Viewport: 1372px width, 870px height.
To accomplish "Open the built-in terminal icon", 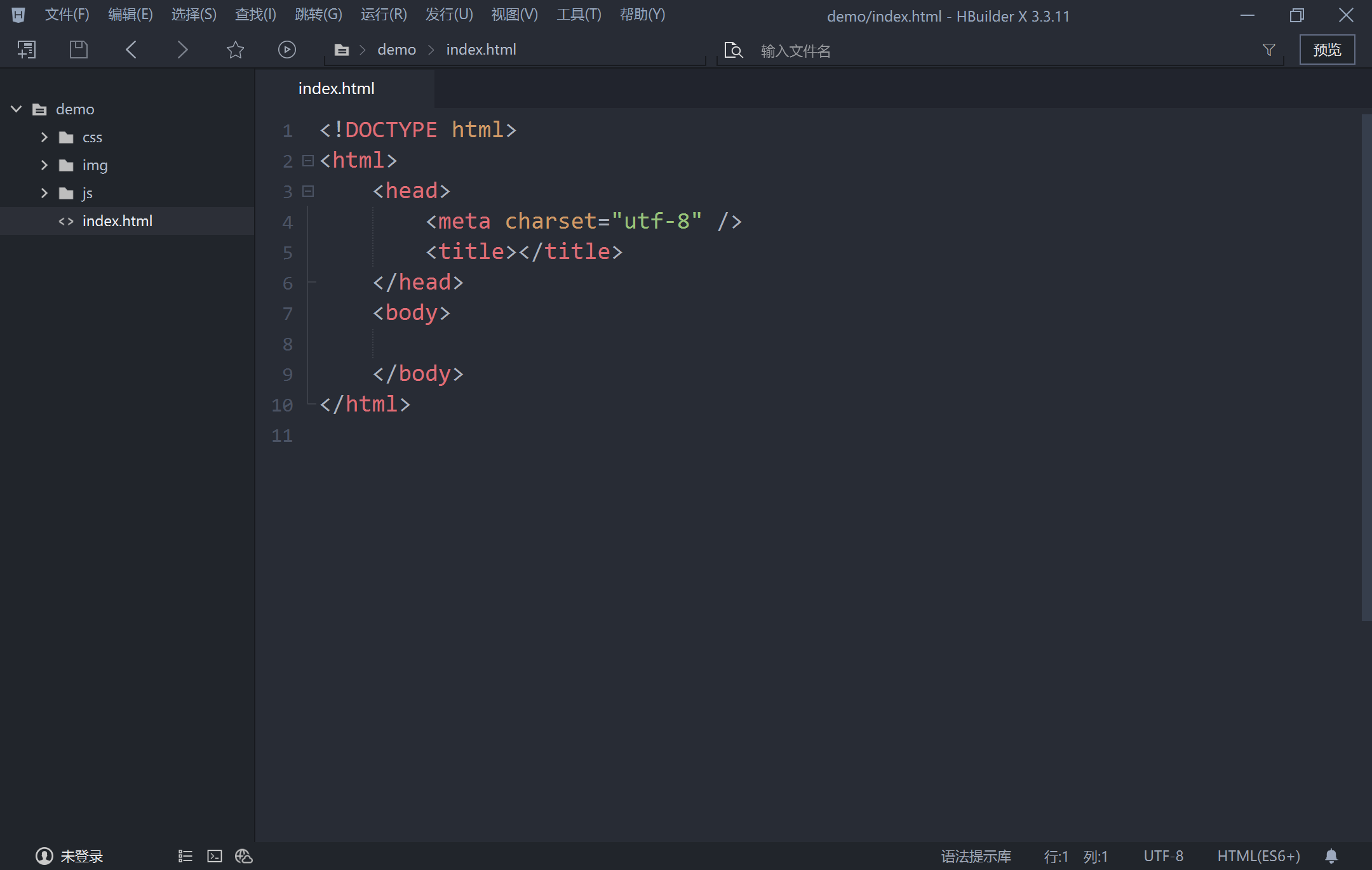I will click(x=215, y=856).
